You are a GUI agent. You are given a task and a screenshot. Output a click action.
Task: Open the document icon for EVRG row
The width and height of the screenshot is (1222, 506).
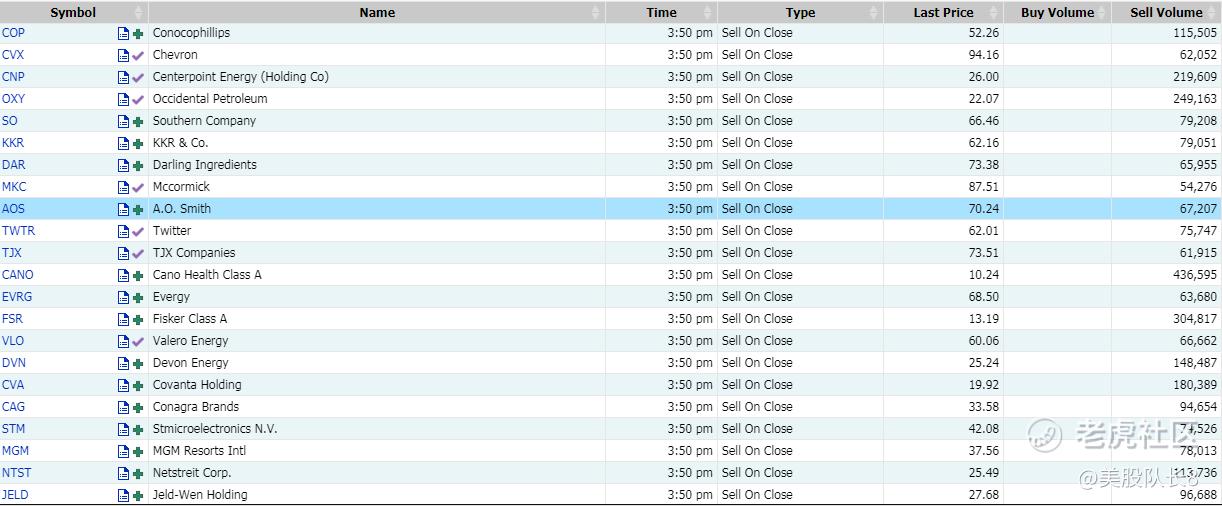[x=123, y=297]
